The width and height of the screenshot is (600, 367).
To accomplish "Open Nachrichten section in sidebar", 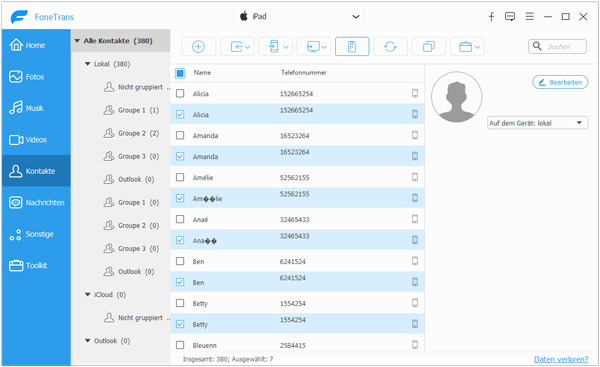I will coord(36,202).
